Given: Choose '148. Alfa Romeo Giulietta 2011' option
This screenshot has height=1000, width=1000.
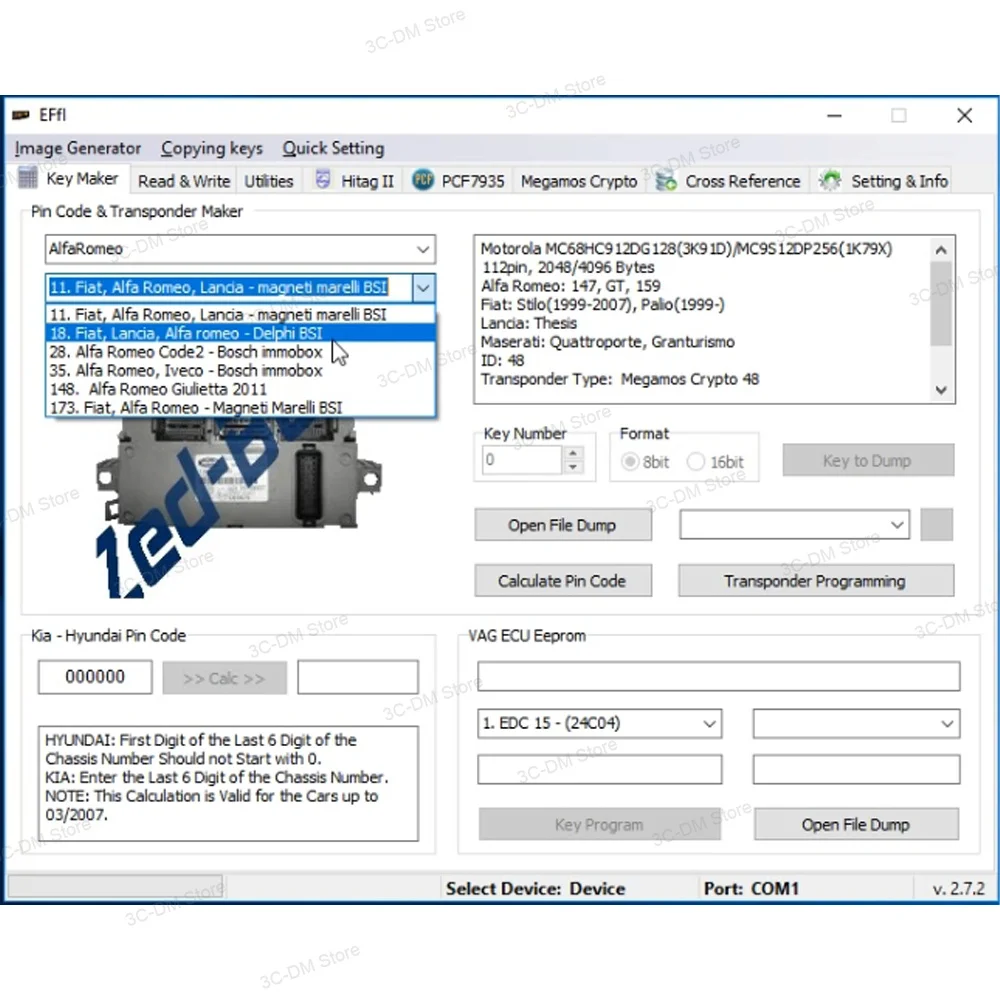Looking at the screenshot, I should pos(240,389).
